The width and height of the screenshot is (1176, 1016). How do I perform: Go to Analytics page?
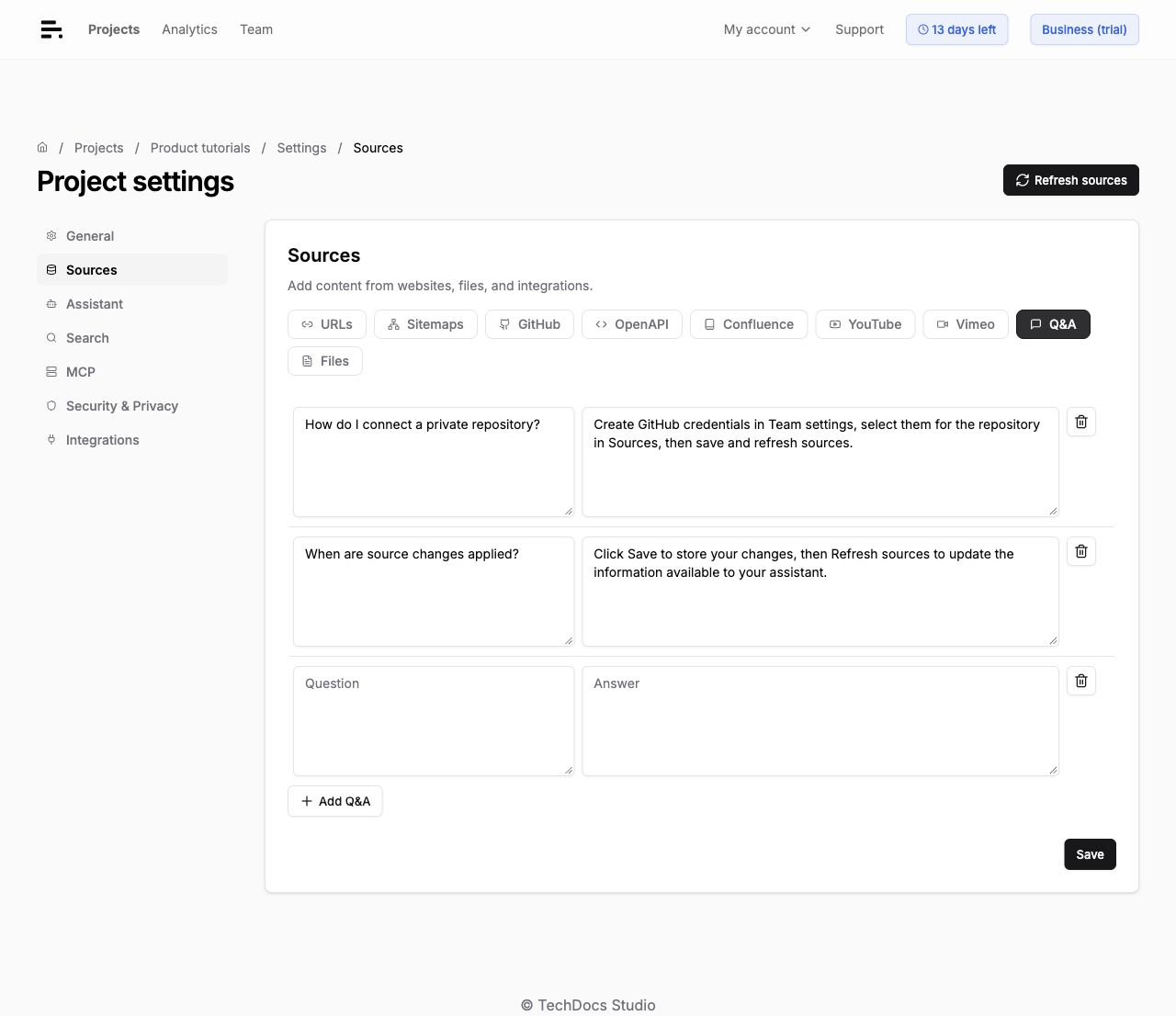[x=189, y=29]
